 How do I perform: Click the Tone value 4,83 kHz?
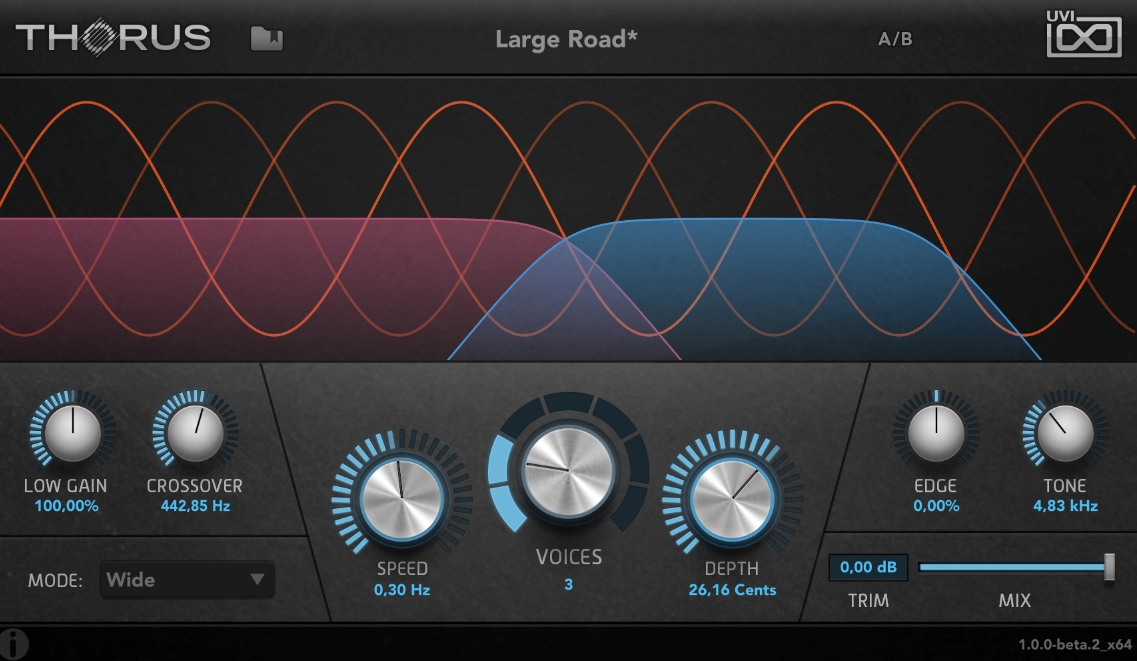tap(1065, 506)
